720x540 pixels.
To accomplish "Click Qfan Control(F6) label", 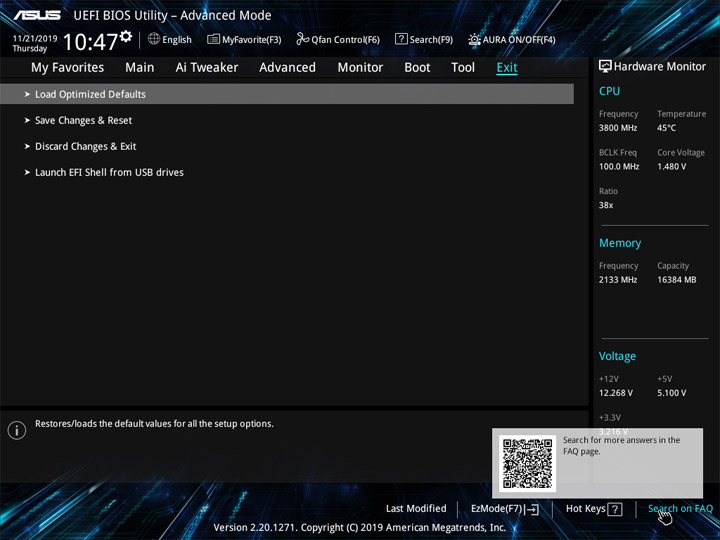I will [x=345, y=40].
